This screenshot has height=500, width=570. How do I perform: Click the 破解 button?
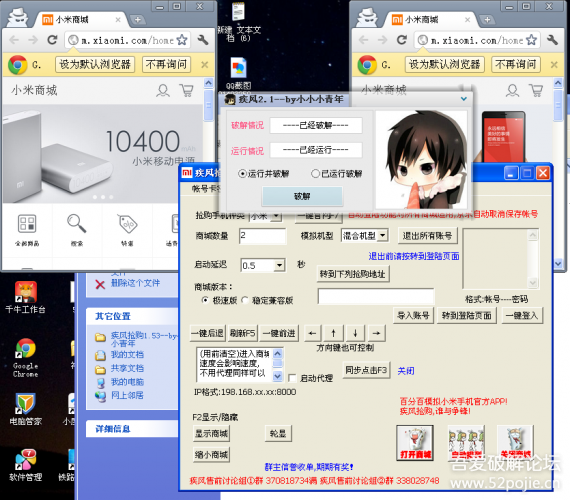pos(302,196)
